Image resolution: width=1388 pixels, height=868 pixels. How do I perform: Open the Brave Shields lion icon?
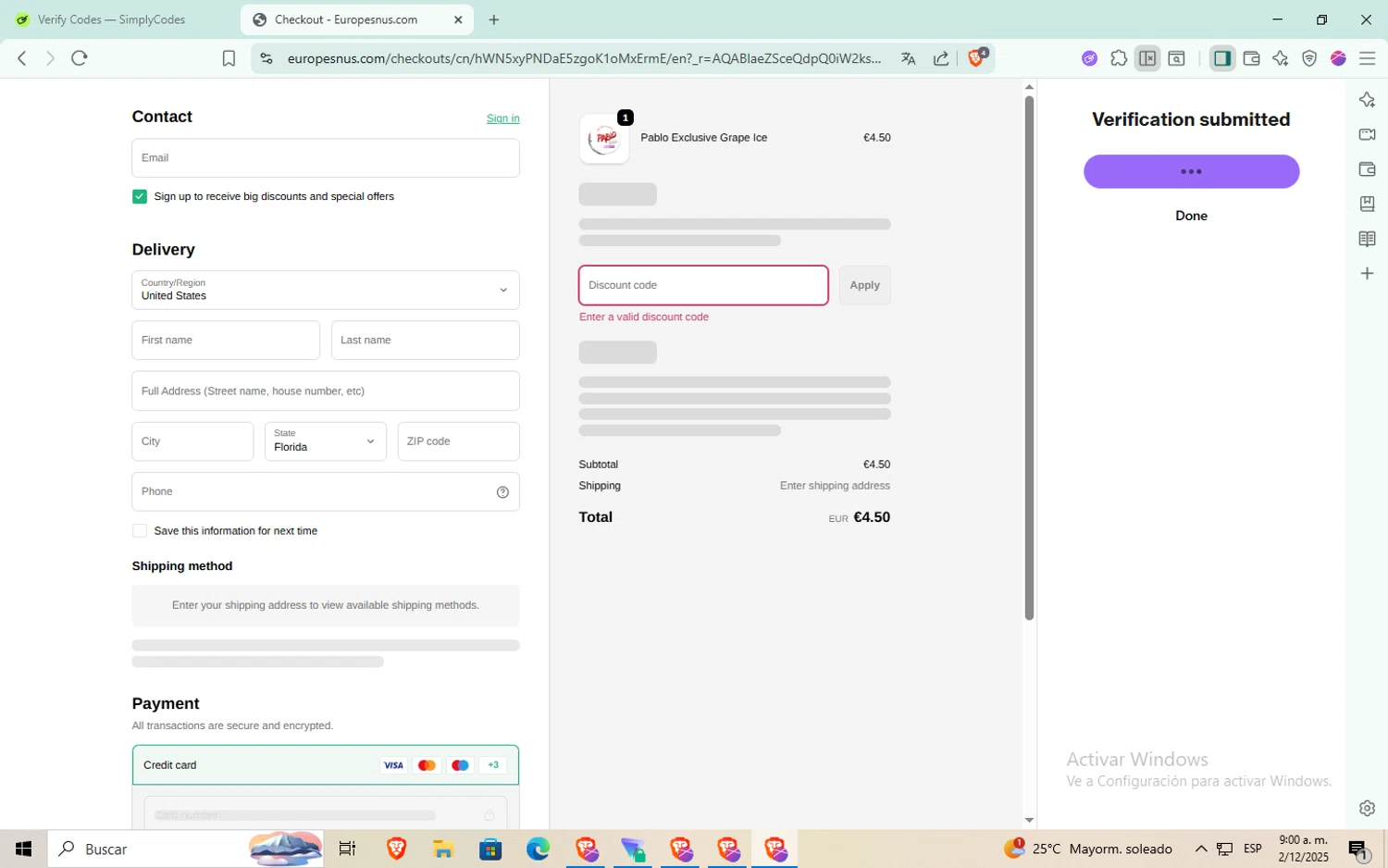tap(977, 57)
